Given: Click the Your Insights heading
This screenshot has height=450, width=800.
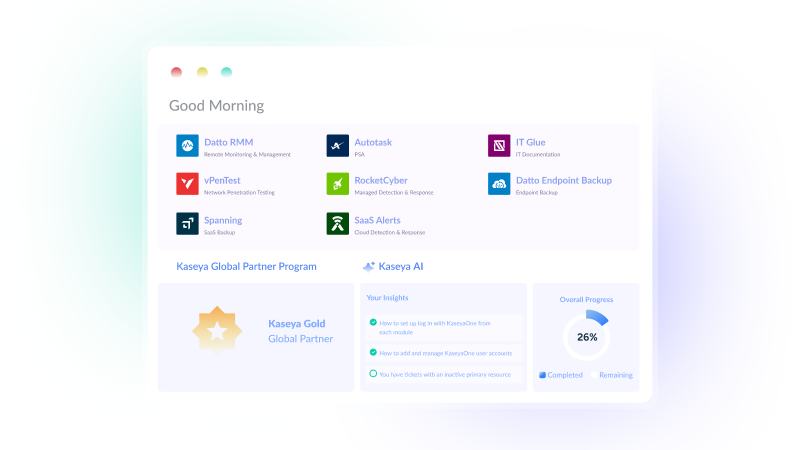Looking at the screenshot, I should [387, 297].
